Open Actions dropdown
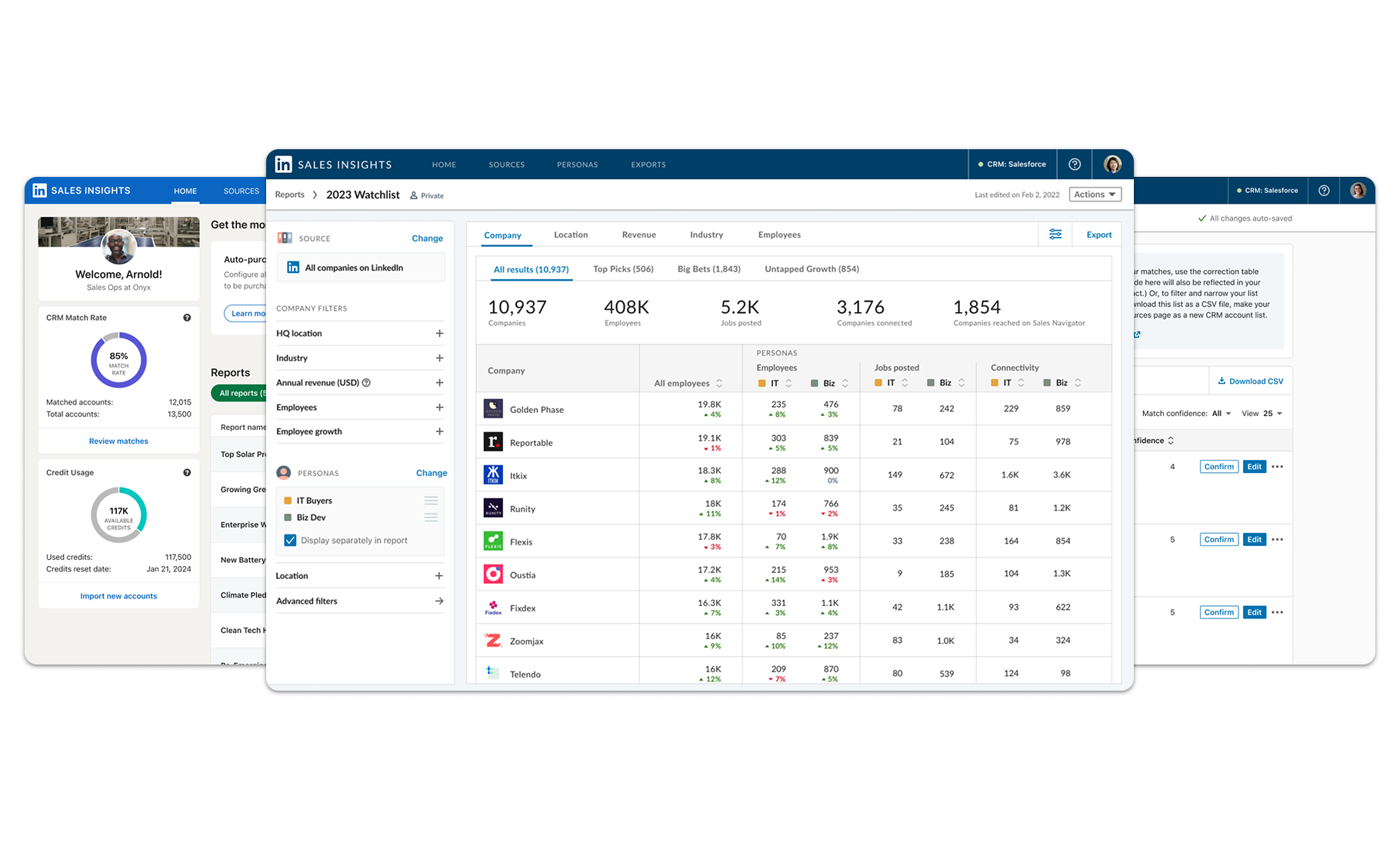The height and width of the screenshot is (846, 1400). [1095, 195]
